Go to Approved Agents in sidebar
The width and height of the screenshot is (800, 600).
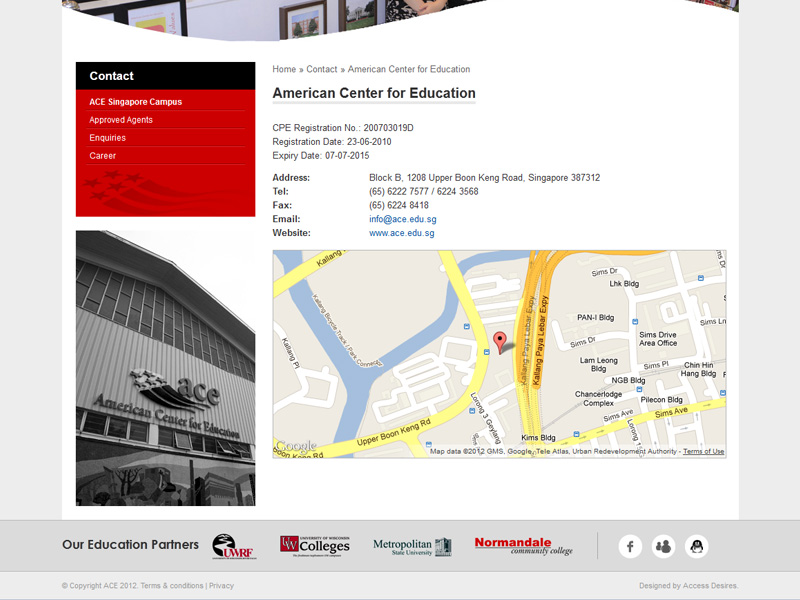[x=121, y=120]
